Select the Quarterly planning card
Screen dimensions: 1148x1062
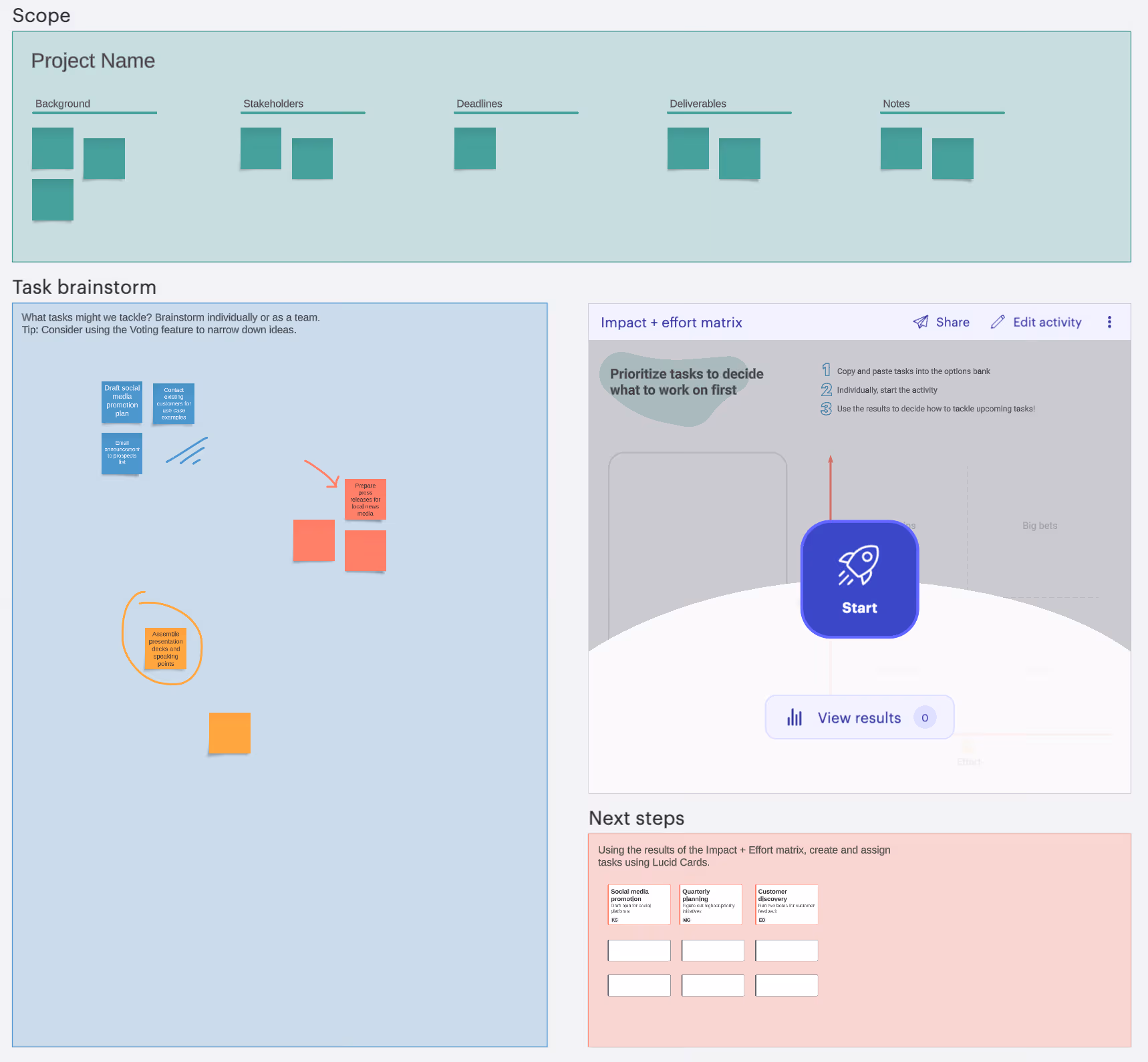710,904
